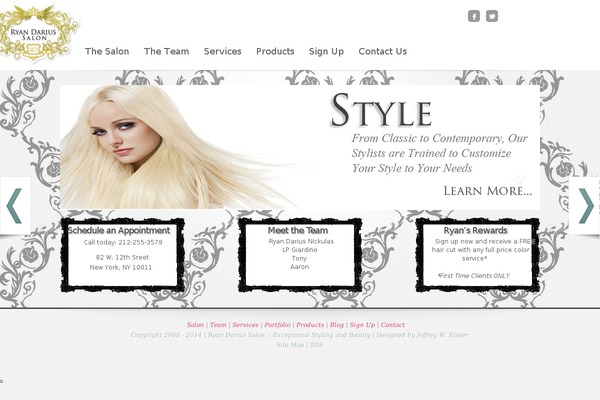The height and width of the screenshot is (400, 600).
Task: Open Portfolio footer link
Action: click(277, 325)
